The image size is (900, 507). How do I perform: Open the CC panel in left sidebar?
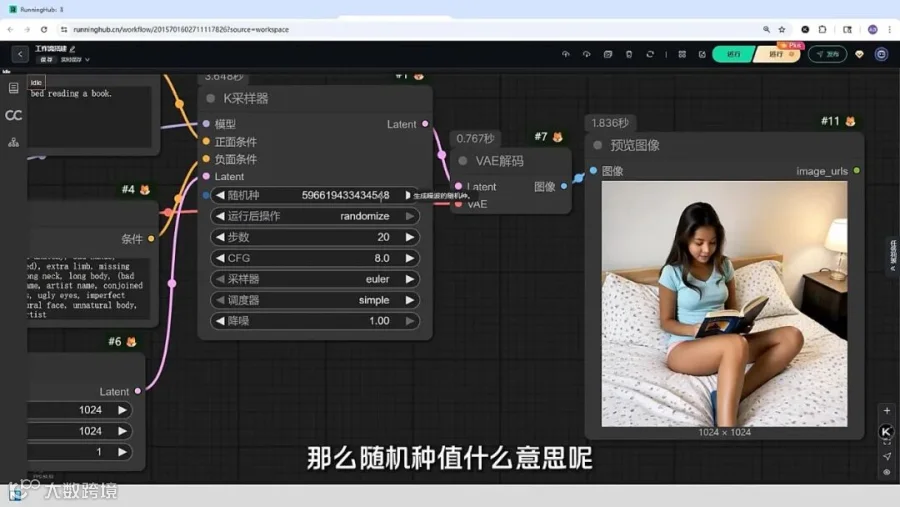(x=13, y=115)
